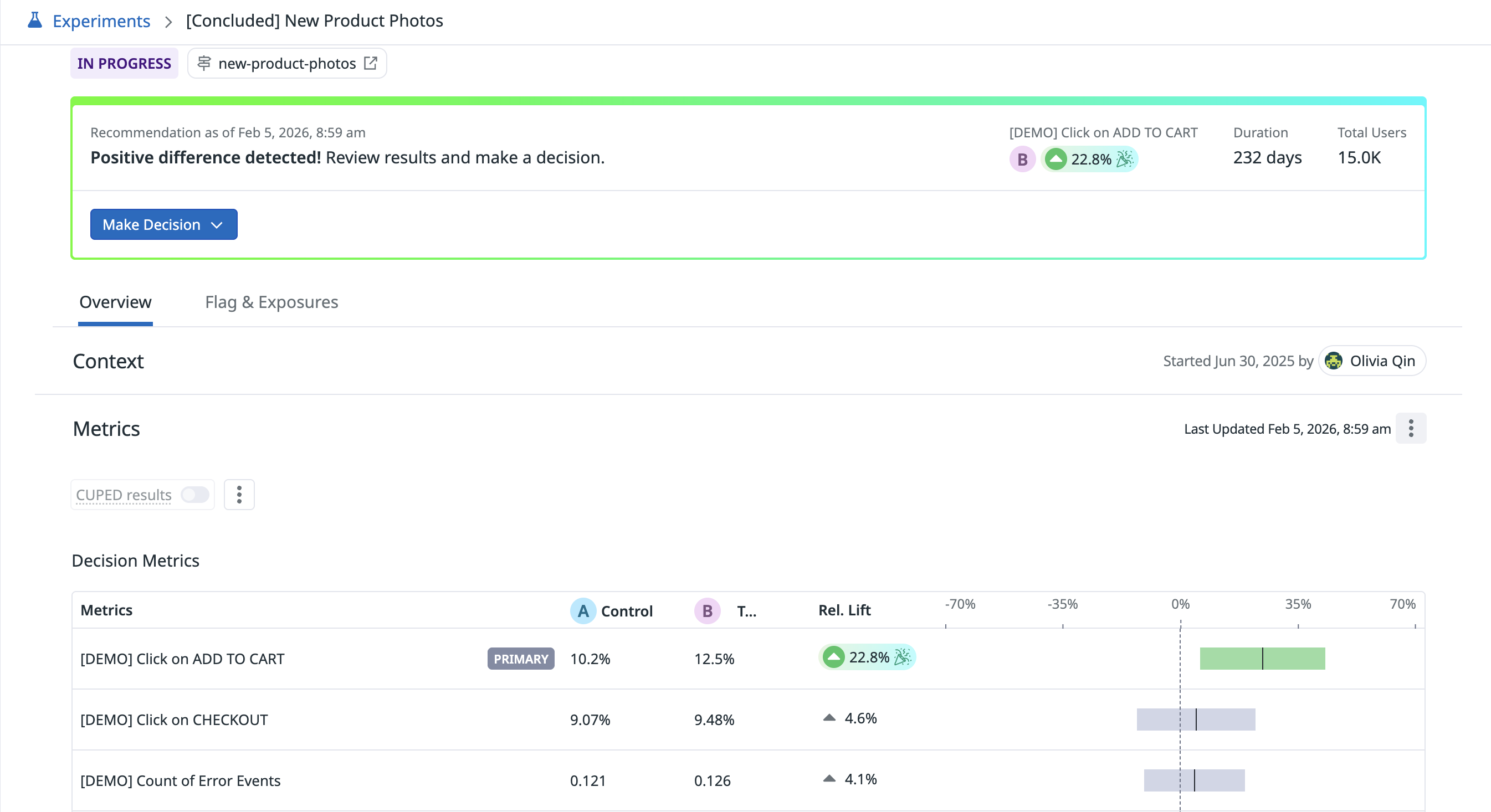Open the external link icon on new-product-photos
Screen dimensions: 1491x812
tap(371, 63)
